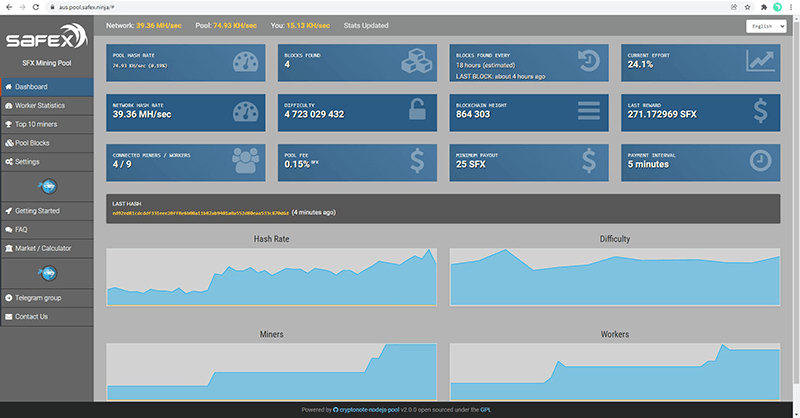Go to Top 10 miners
The width and height of the screenshot is (800, 418).
47,124
